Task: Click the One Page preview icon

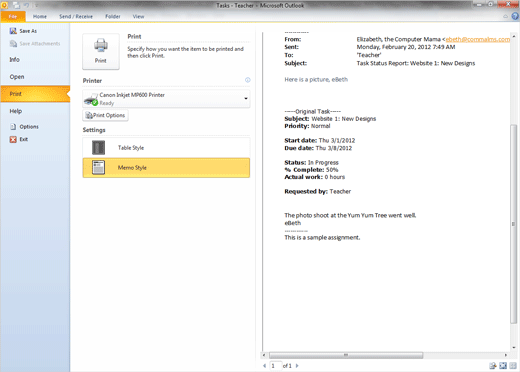Action: (503, 366)
